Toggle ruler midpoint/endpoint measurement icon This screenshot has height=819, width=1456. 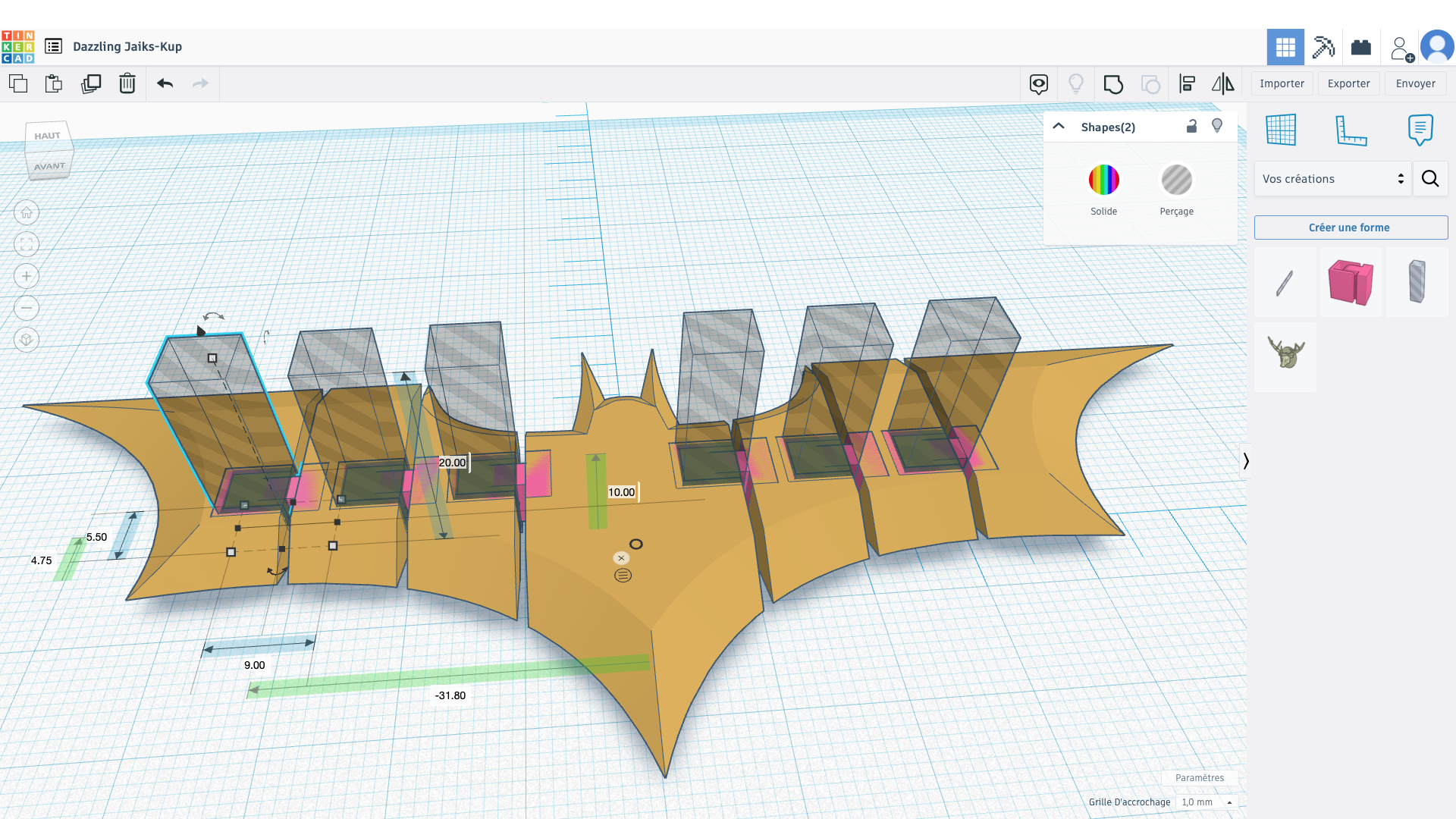click(623, 576)
